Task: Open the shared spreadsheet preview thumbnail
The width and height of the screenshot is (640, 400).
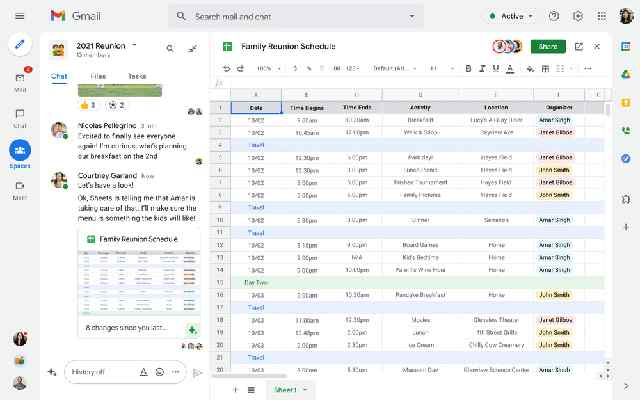Action: tap(139, 282)
